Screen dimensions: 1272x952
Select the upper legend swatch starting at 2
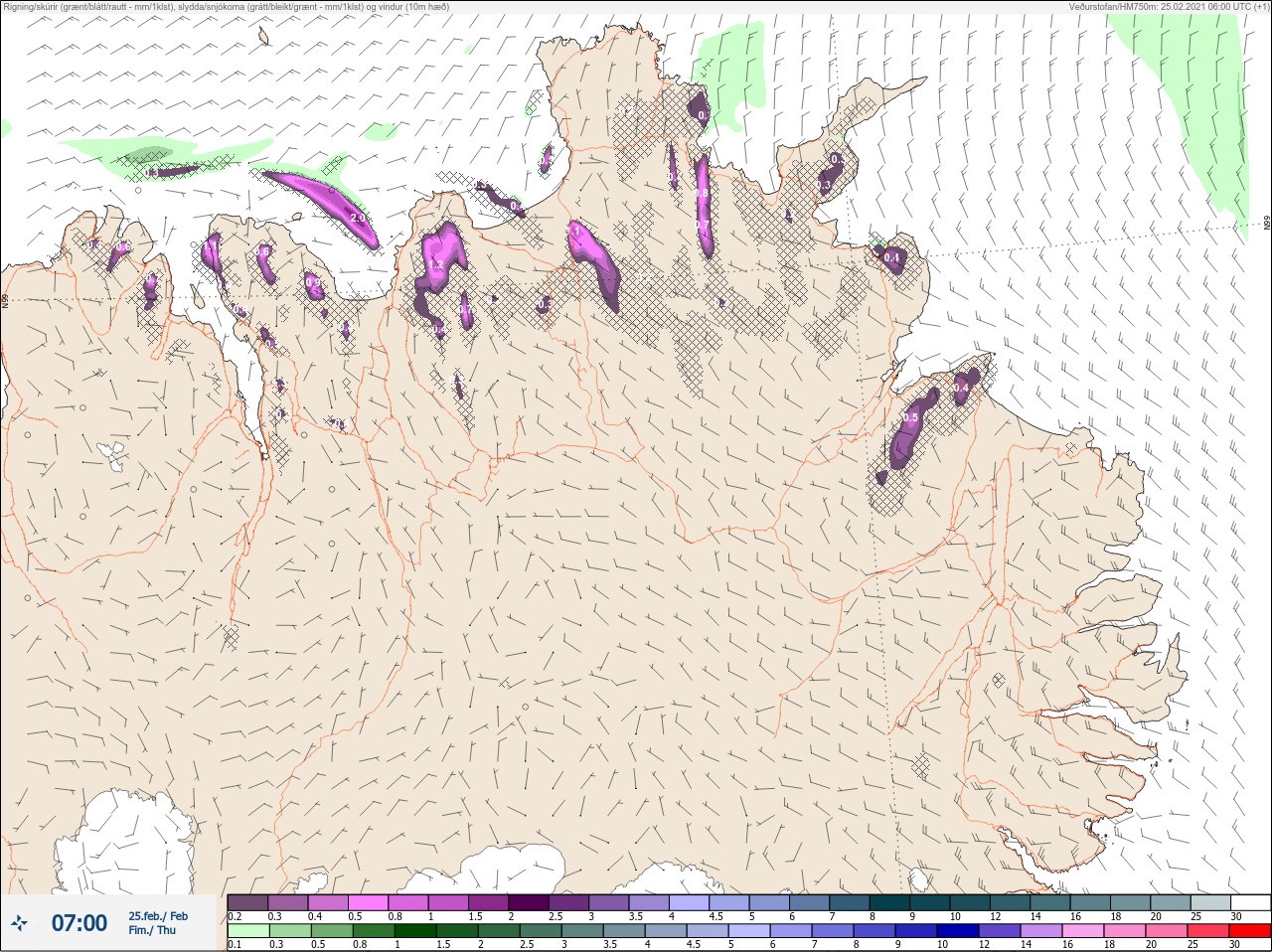pyautogui.click(x=529, y=902)
